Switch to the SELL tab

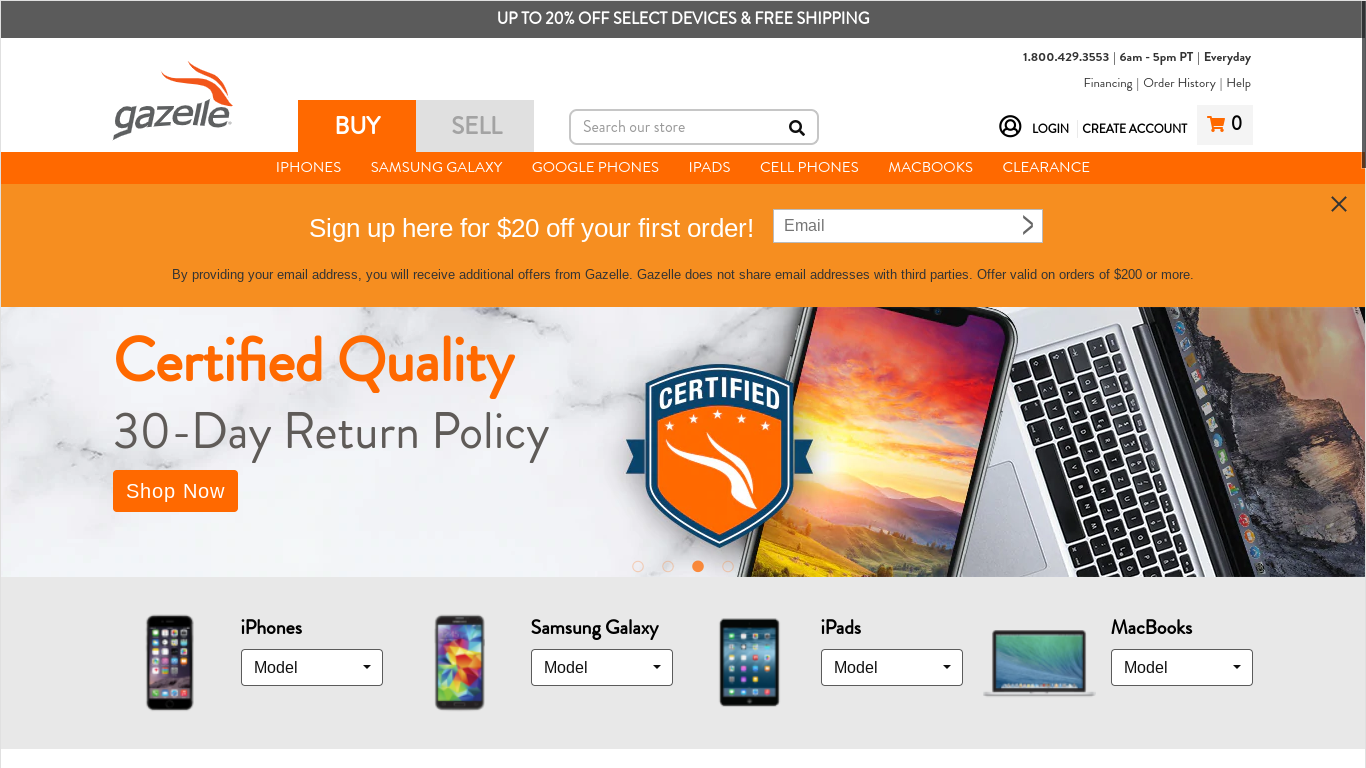pyautogui.click(x=475, y=126)
